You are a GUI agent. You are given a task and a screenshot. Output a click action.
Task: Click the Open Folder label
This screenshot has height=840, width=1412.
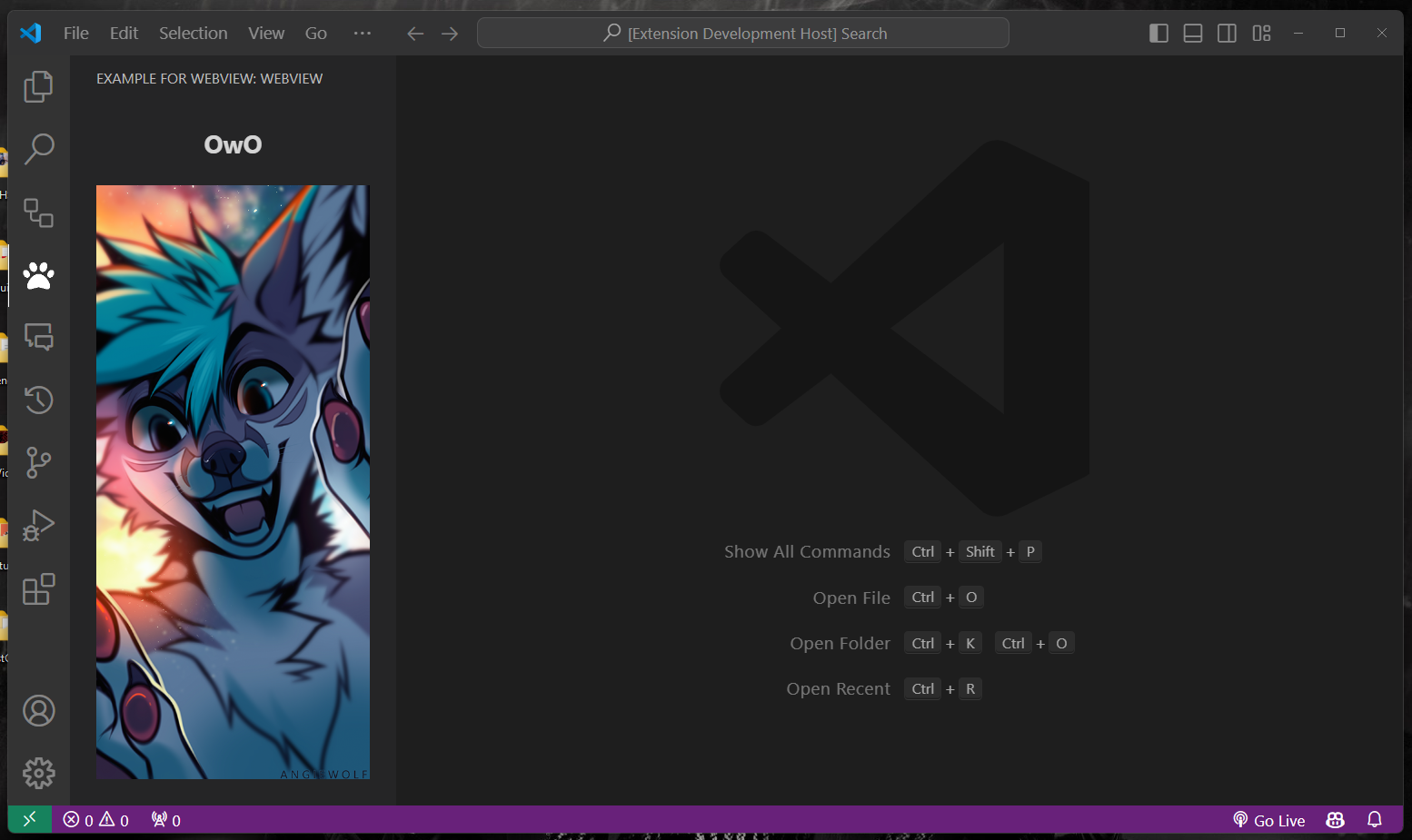click(x=840, y=643)
